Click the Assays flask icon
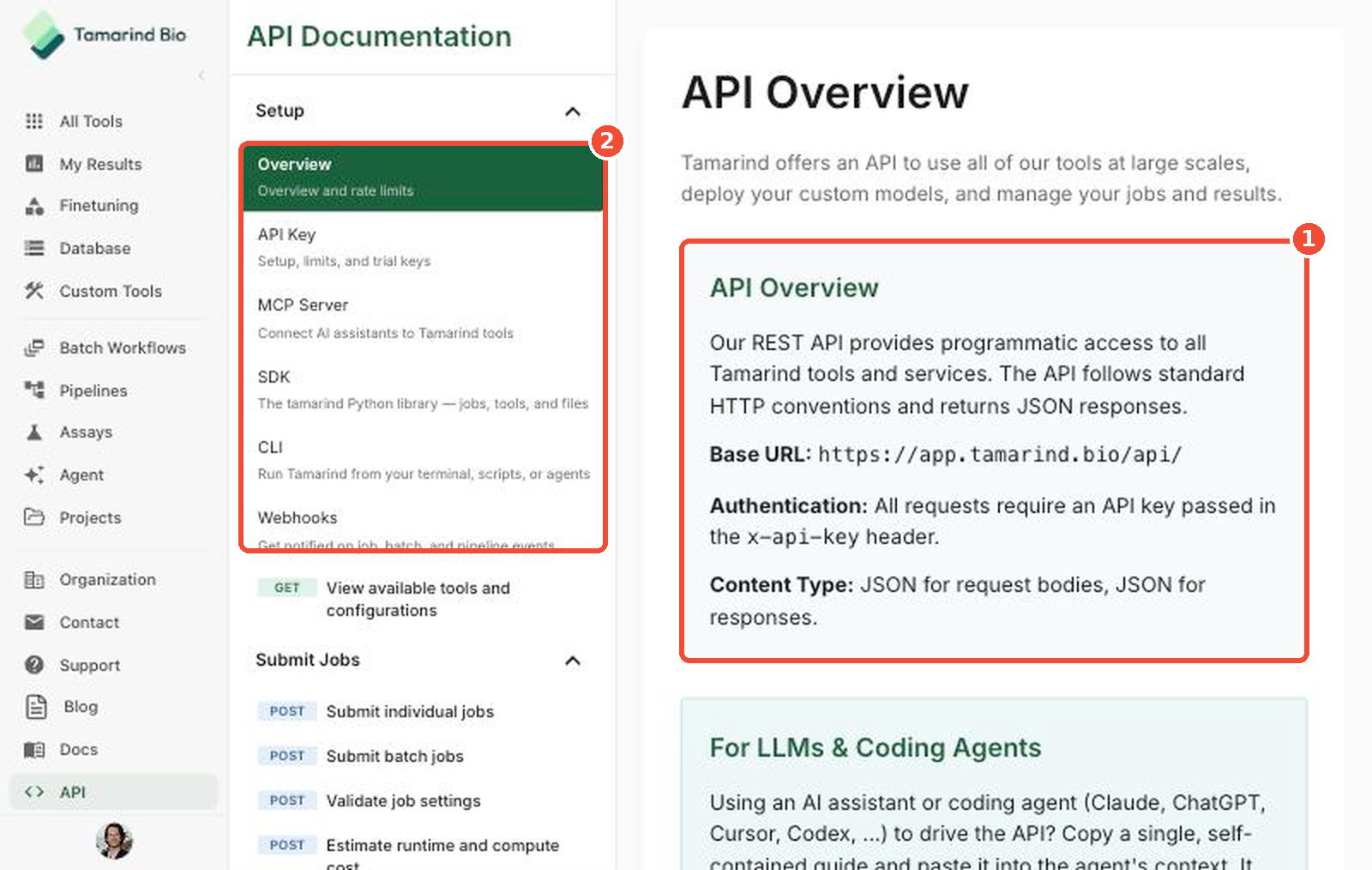 point(34,432)
